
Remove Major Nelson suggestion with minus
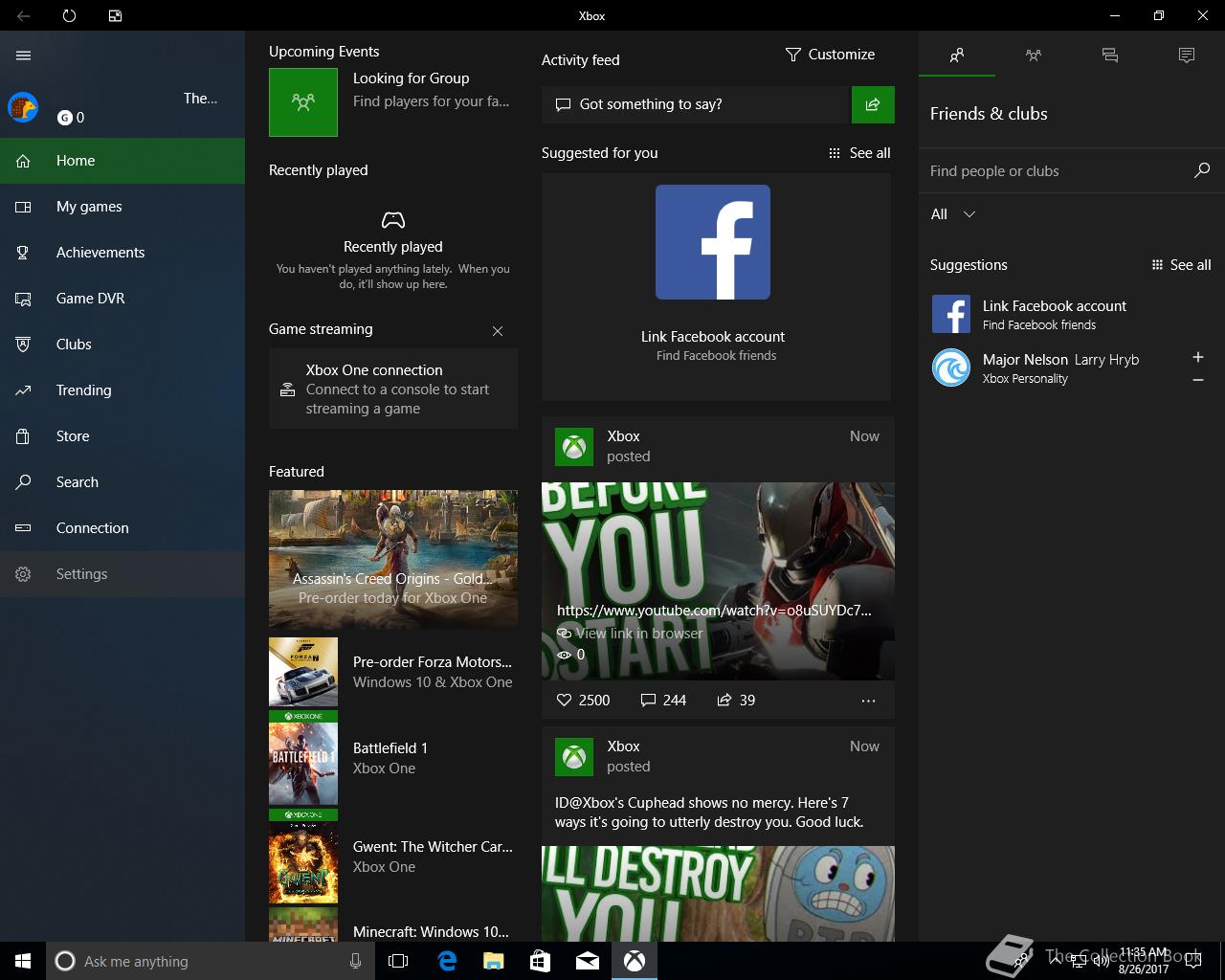pos(1198,380)
